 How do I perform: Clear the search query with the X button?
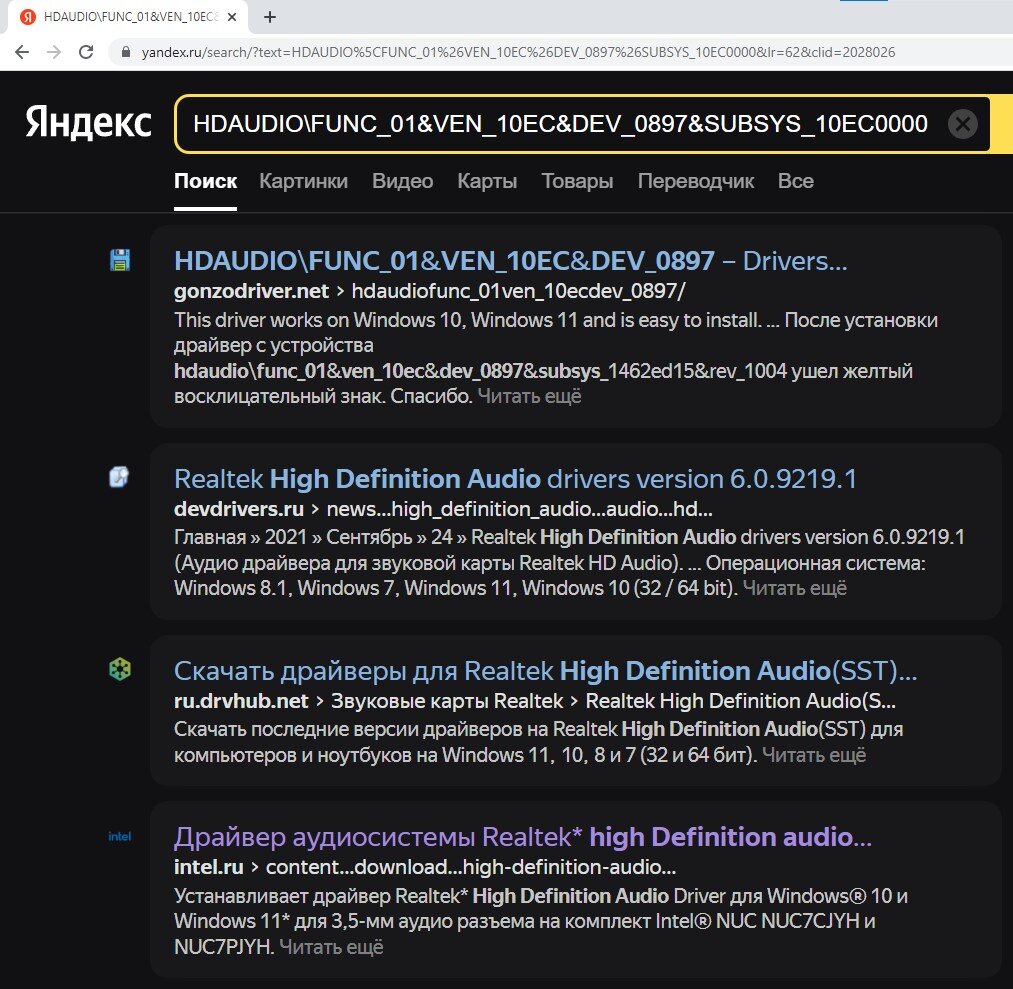point(963,123)
